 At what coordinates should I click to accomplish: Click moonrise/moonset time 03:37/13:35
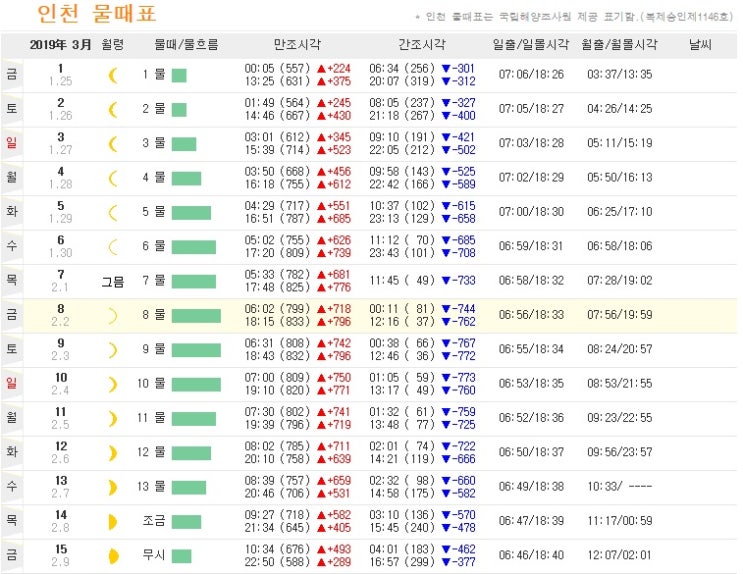620,74
